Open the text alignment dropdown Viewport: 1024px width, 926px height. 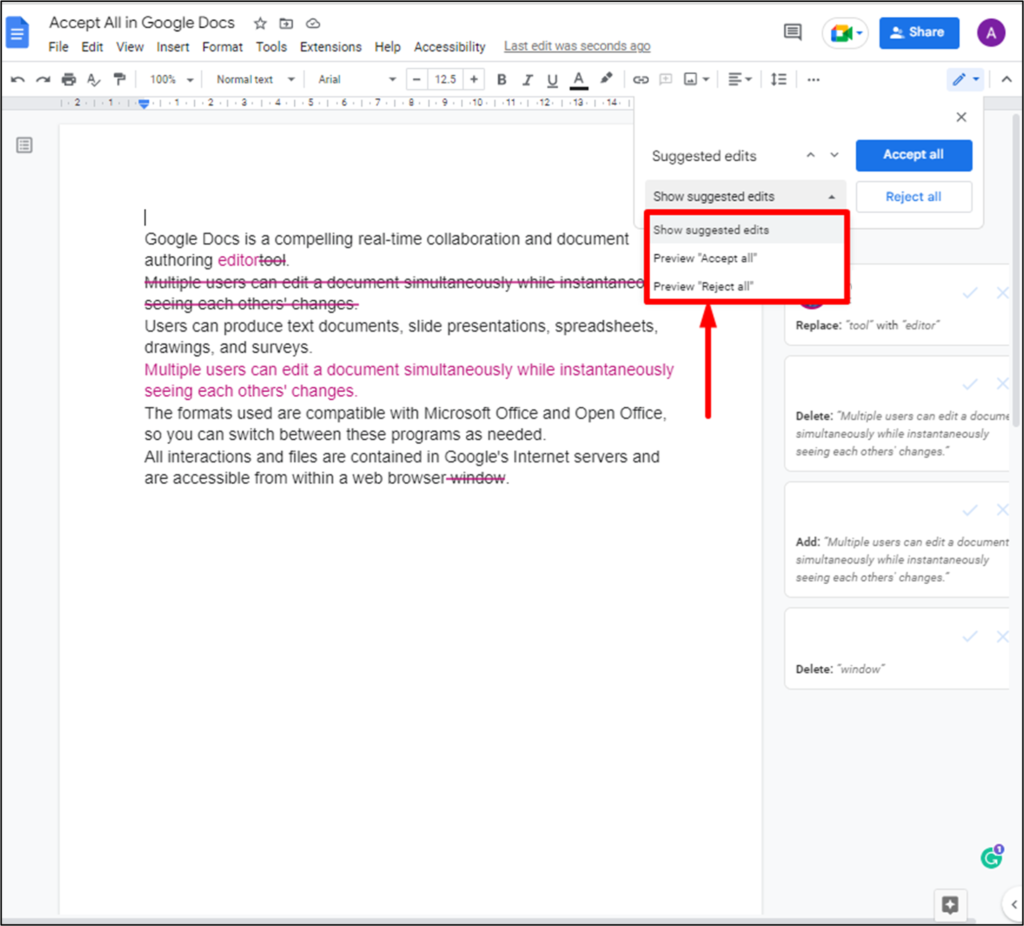click(740, 80)
